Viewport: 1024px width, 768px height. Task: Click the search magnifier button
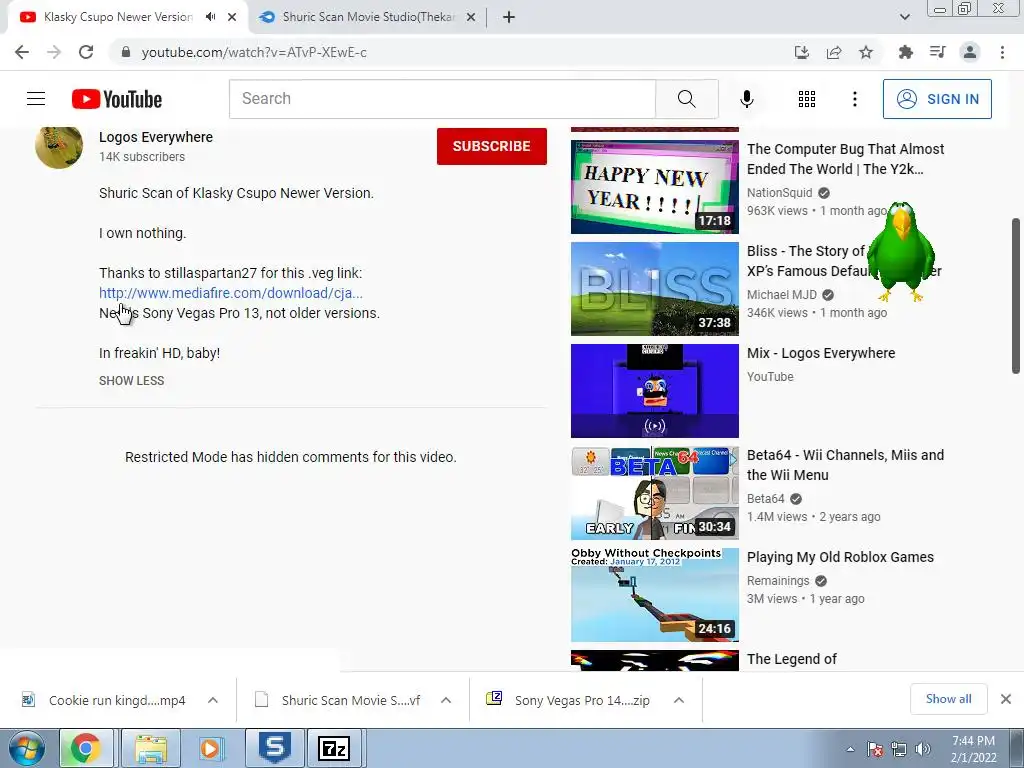pos(686,99)
